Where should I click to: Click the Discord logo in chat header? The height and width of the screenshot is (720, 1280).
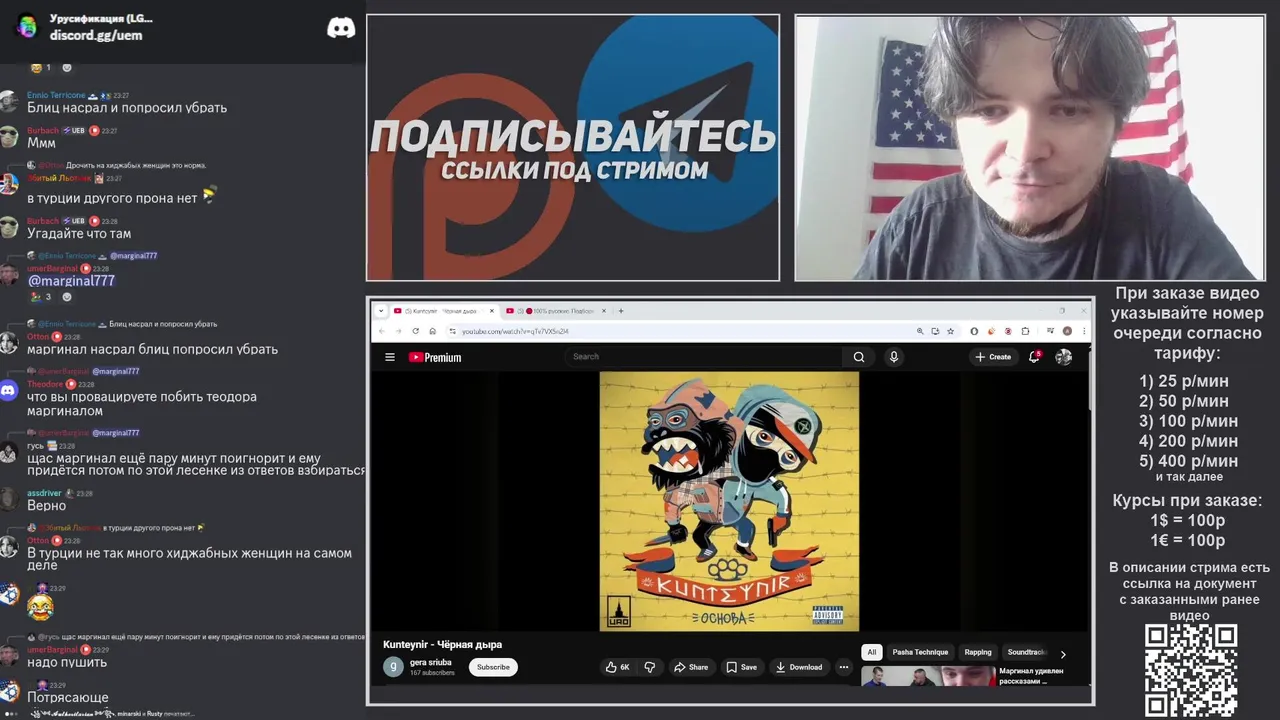click(341, 28)
